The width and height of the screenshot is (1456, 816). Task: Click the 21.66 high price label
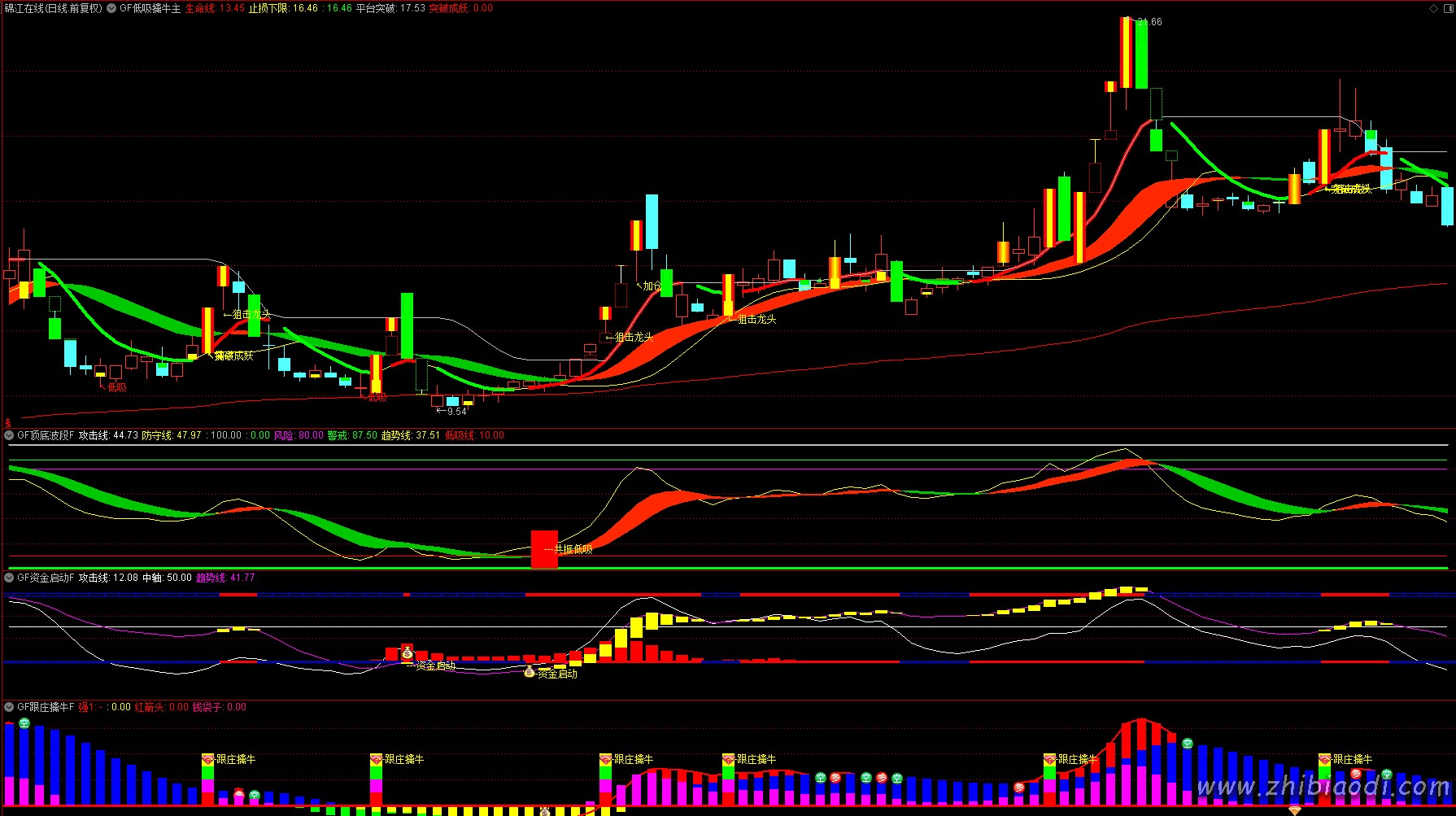[1149, 22]
